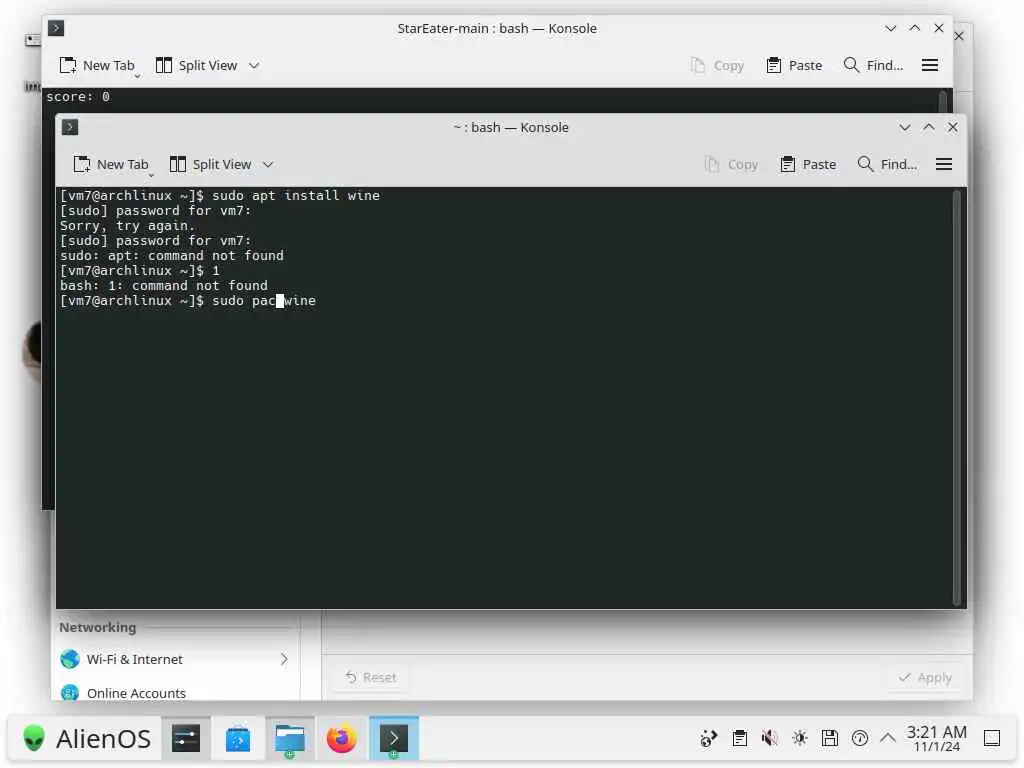Open Wi-Fi & Internet in System Settings
This screenshot has height=768, width=1024.
point(174,660)
